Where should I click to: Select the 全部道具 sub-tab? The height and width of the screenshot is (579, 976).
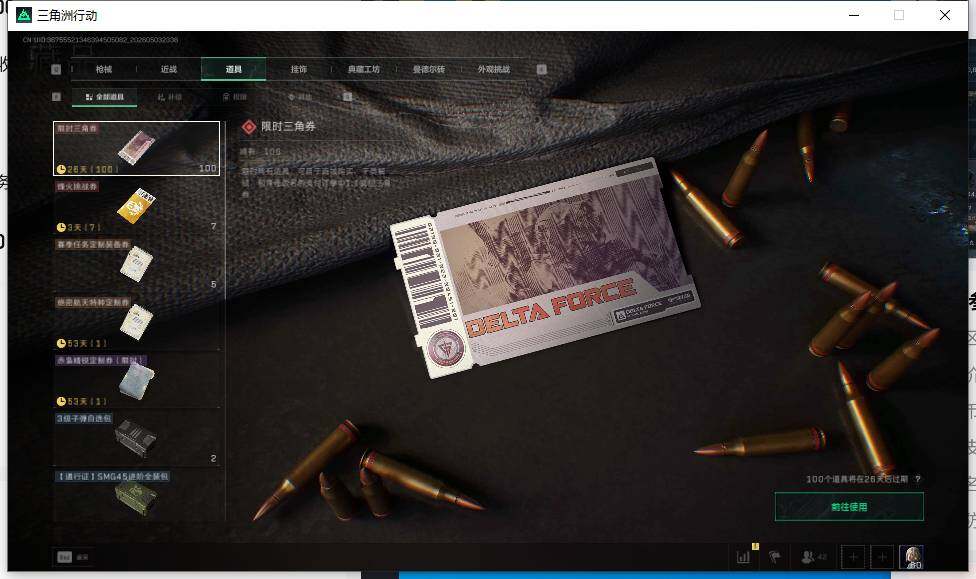[x=105, y=97]
